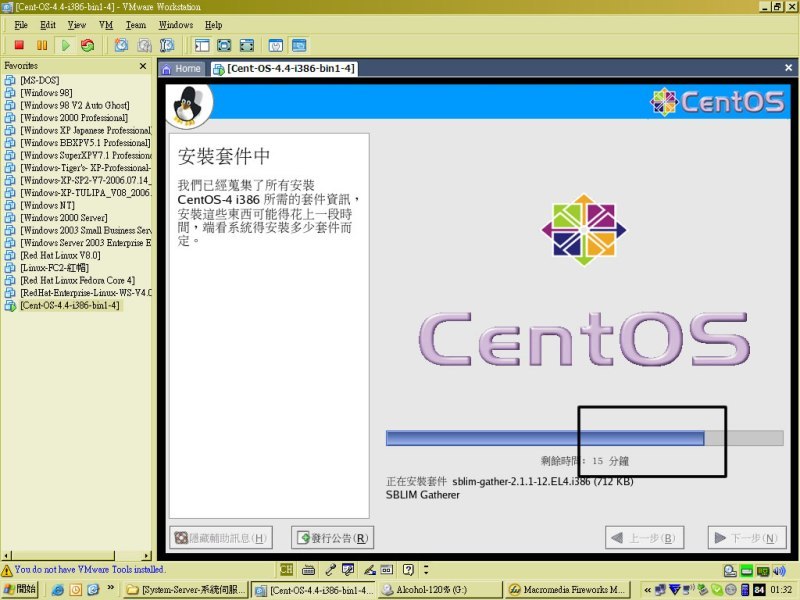Click the Windows Start button 開始
This screenshot has height=600, width=800.
point(20,590)
